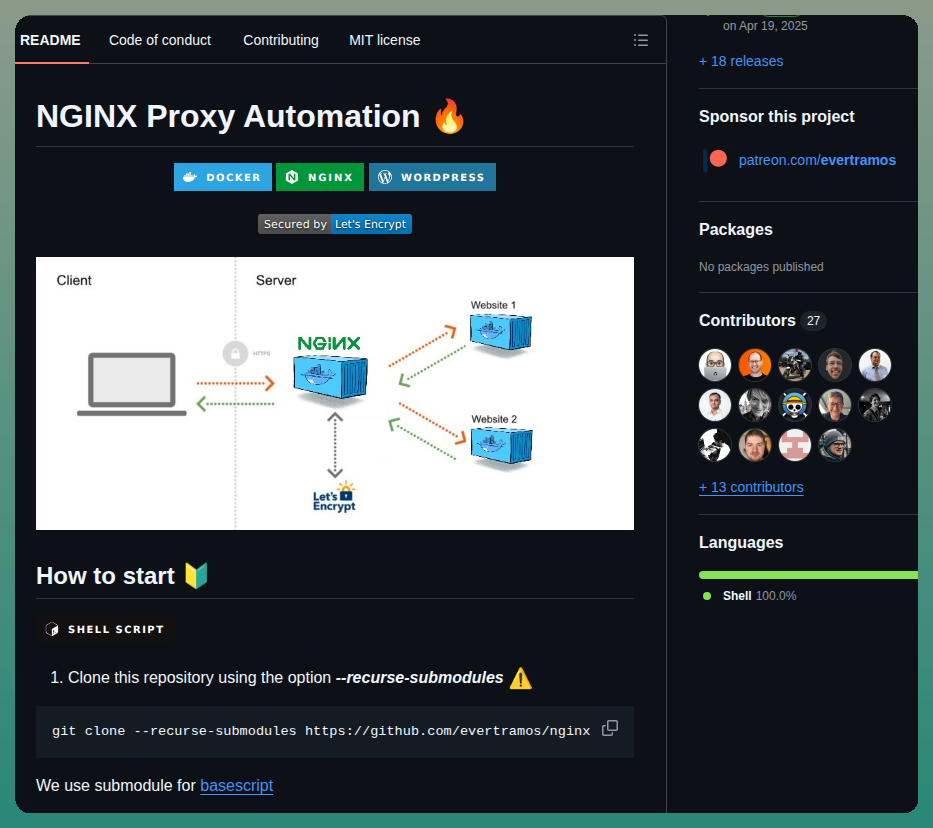Click the --recurse-submodules option text

point(419,678)
